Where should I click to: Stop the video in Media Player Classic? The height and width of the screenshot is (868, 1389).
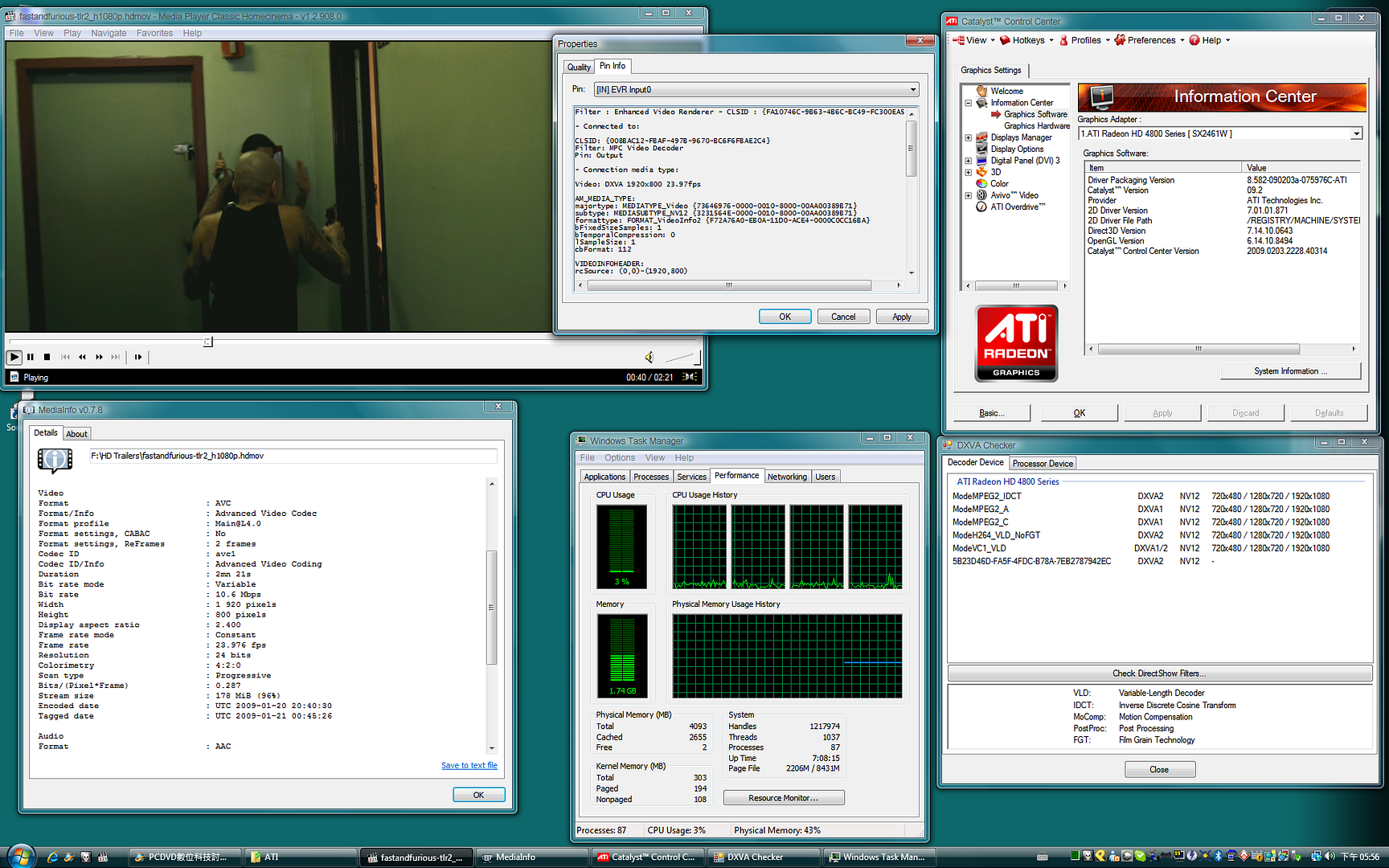pos(47,357)
